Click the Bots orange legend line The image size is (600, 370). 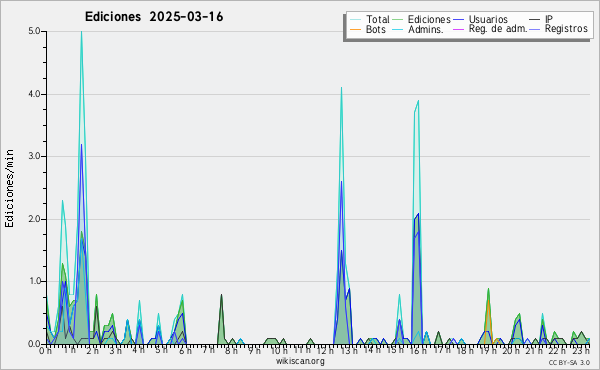(x=356, y=29)
